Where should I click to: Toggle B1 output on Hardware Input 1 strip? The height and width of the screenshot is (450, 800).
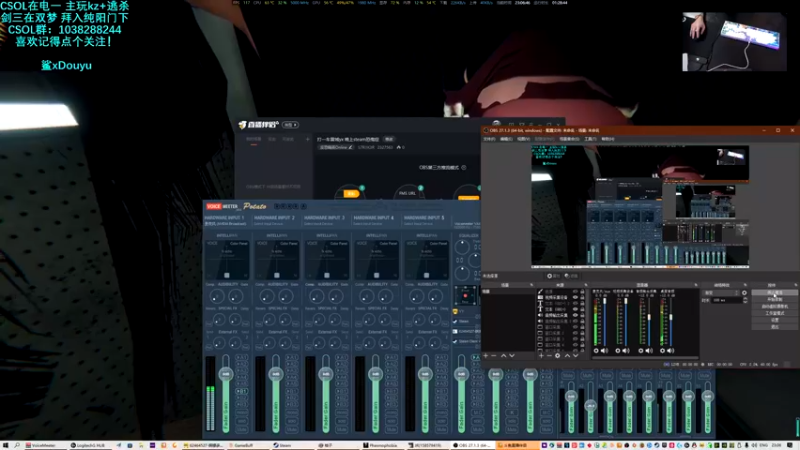[x=242, y=391]
